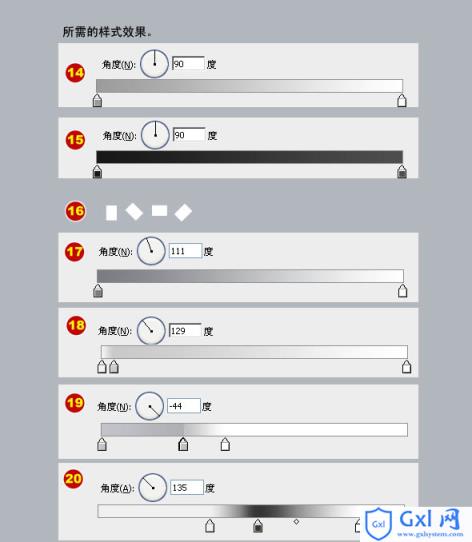Click the first white rectangle shape in step 16
Screen dimensions: 472x542
(x=111, y=213)
